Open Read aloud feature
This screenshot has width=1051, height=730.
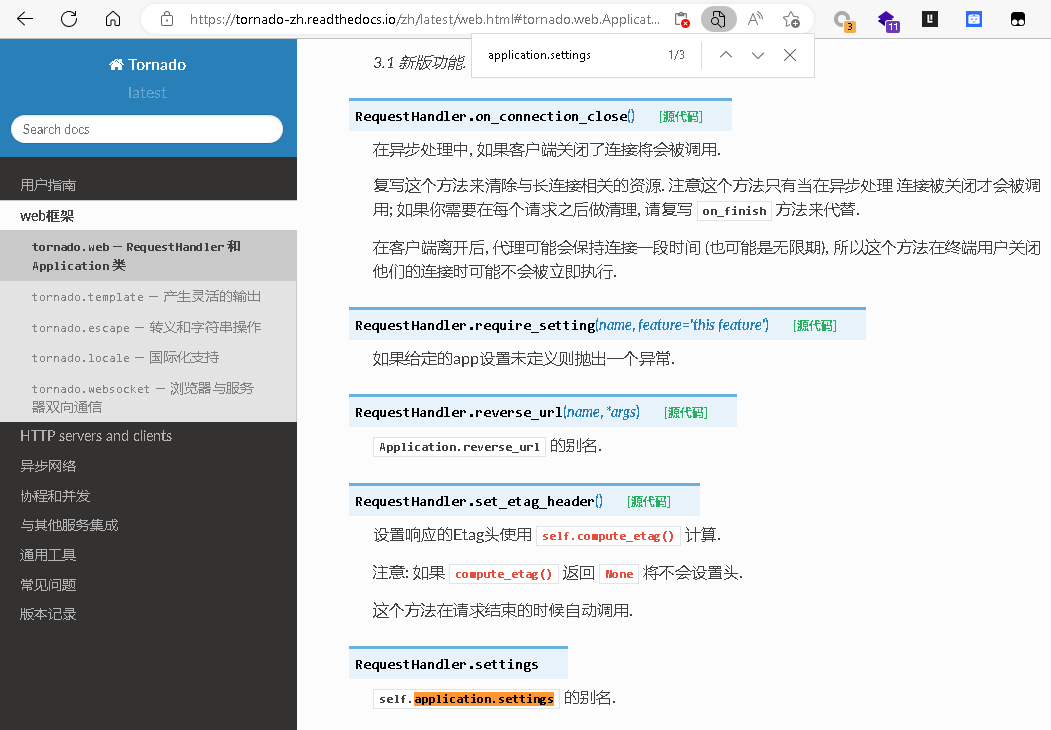coord(755,19)
